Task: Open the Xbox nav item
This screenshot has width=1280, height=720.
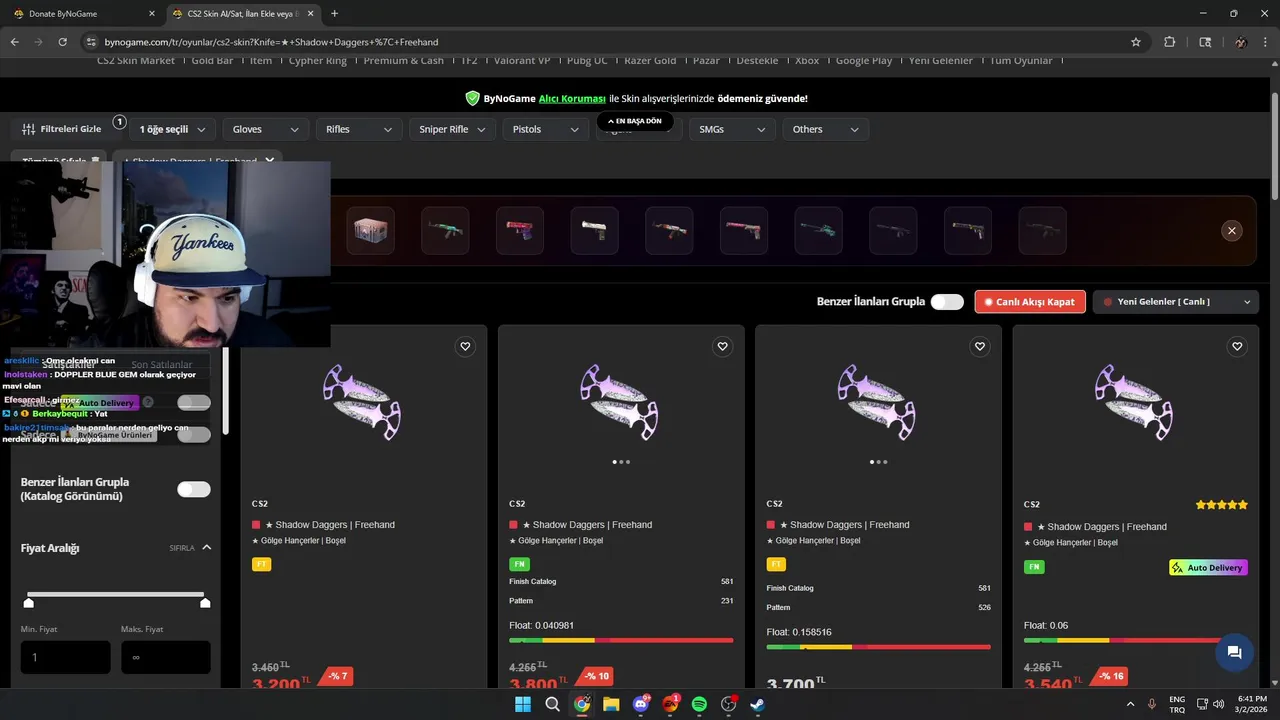Action: pos(807,60)
